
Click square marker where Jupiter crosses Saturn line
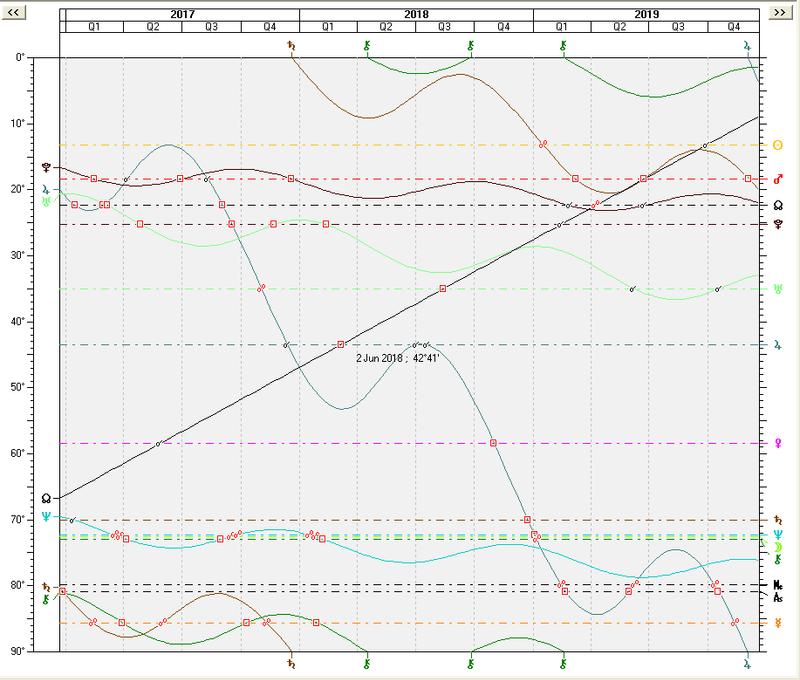(528, 520)
